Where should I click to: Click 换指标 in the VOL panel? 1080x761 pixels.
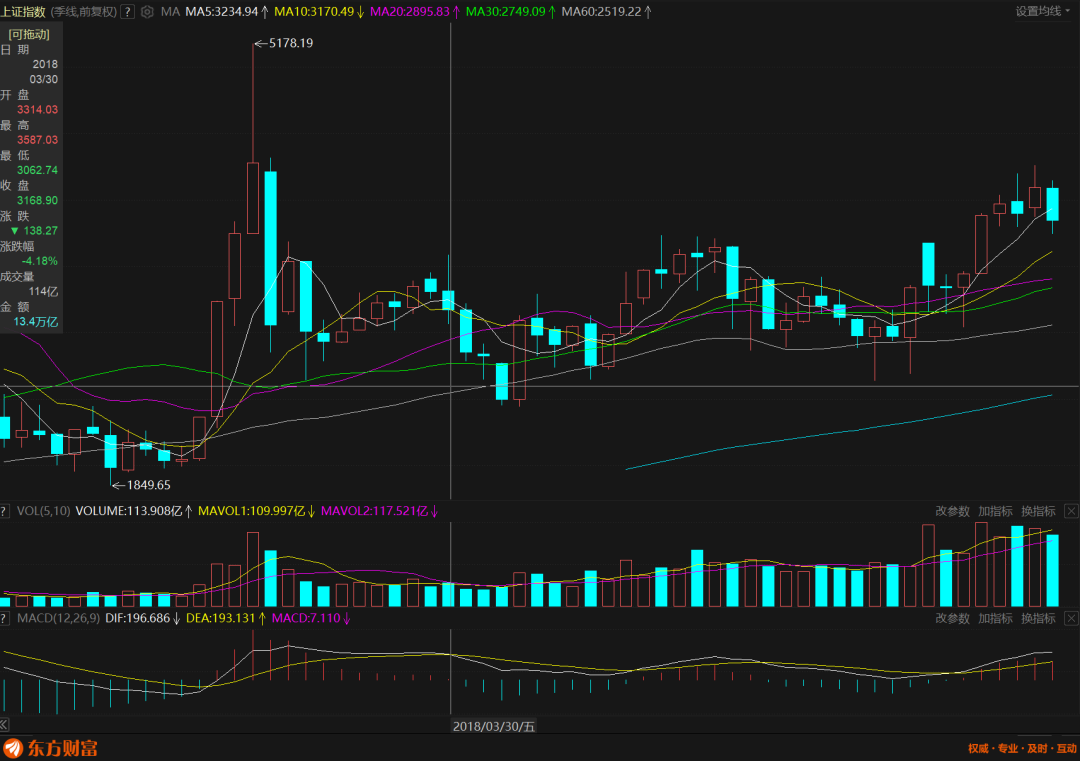1038,511
